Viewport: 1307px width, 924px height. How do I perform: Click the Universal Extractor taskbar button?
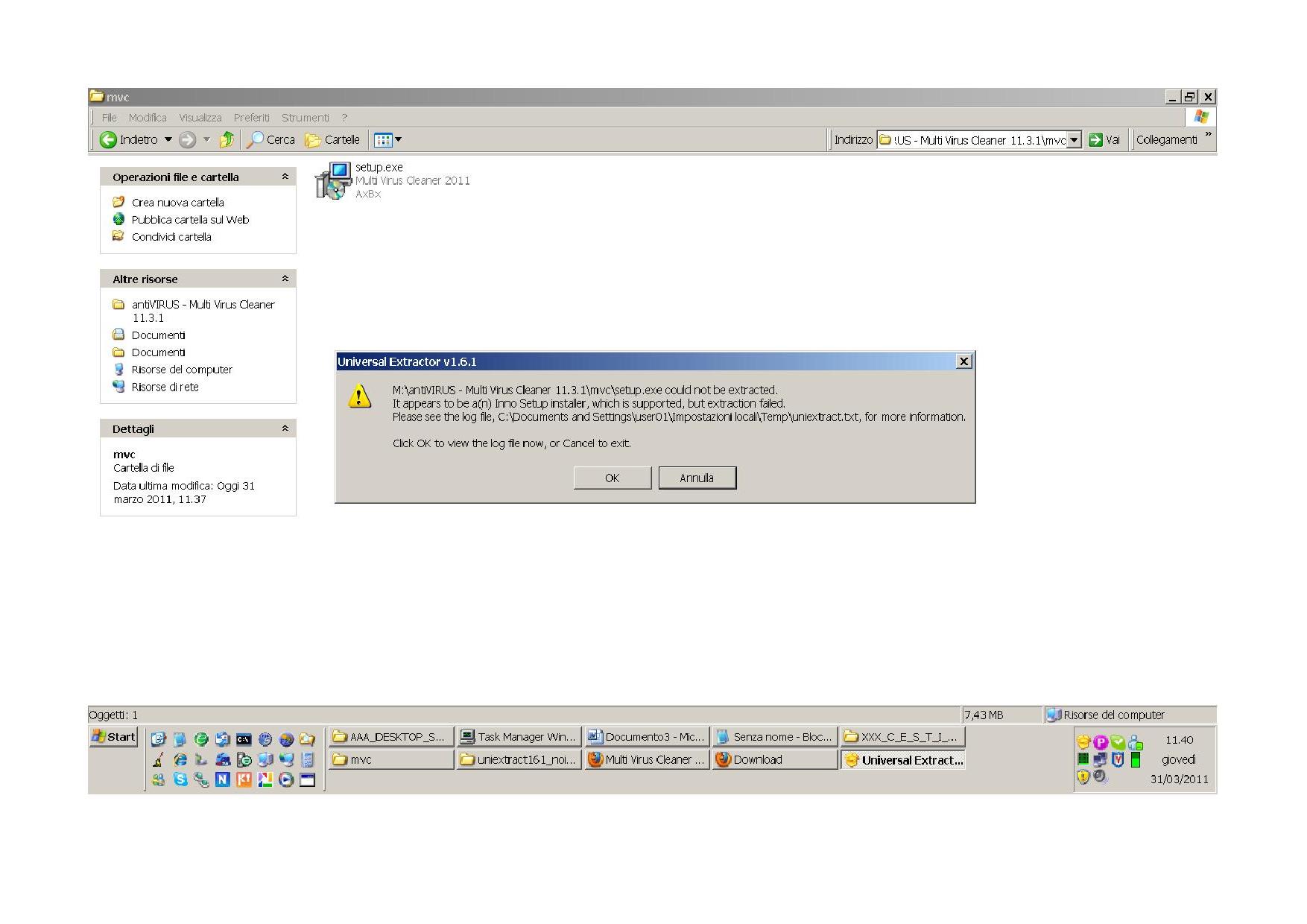coord(903,759)
